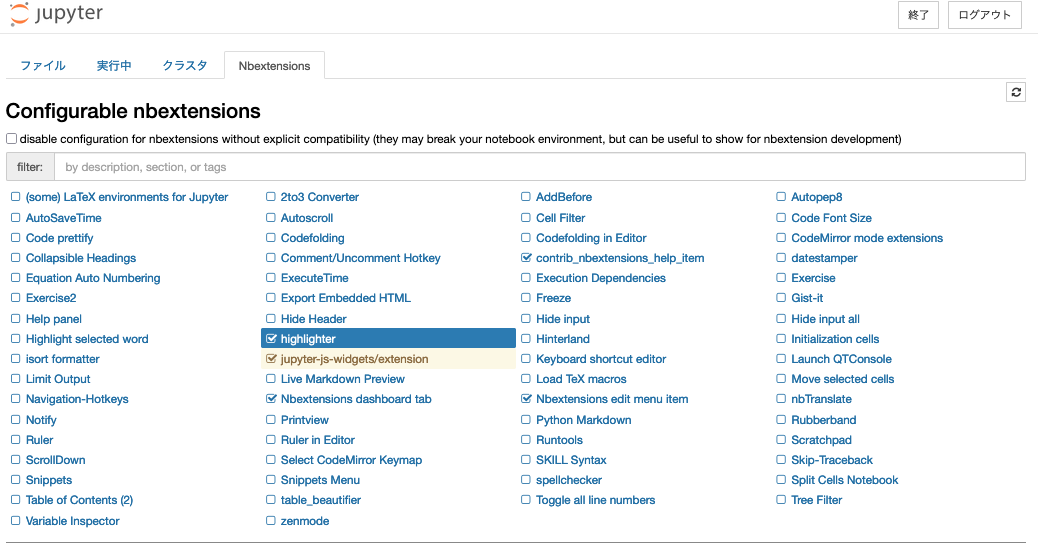Image resolution: width=1038 pixels, height=555 pixels.
Task: Click the refresh icon button
Action: pyautogui.click(x=1015, y=92)
